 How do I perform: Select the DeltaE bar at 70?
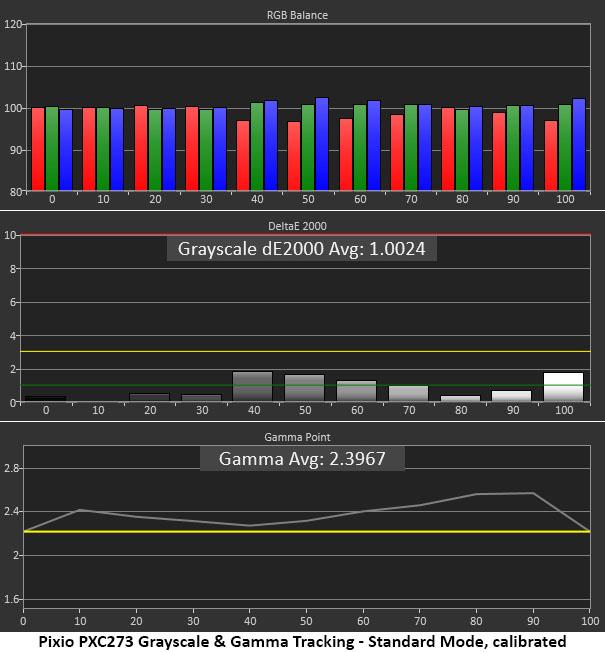tap(408, 393)
